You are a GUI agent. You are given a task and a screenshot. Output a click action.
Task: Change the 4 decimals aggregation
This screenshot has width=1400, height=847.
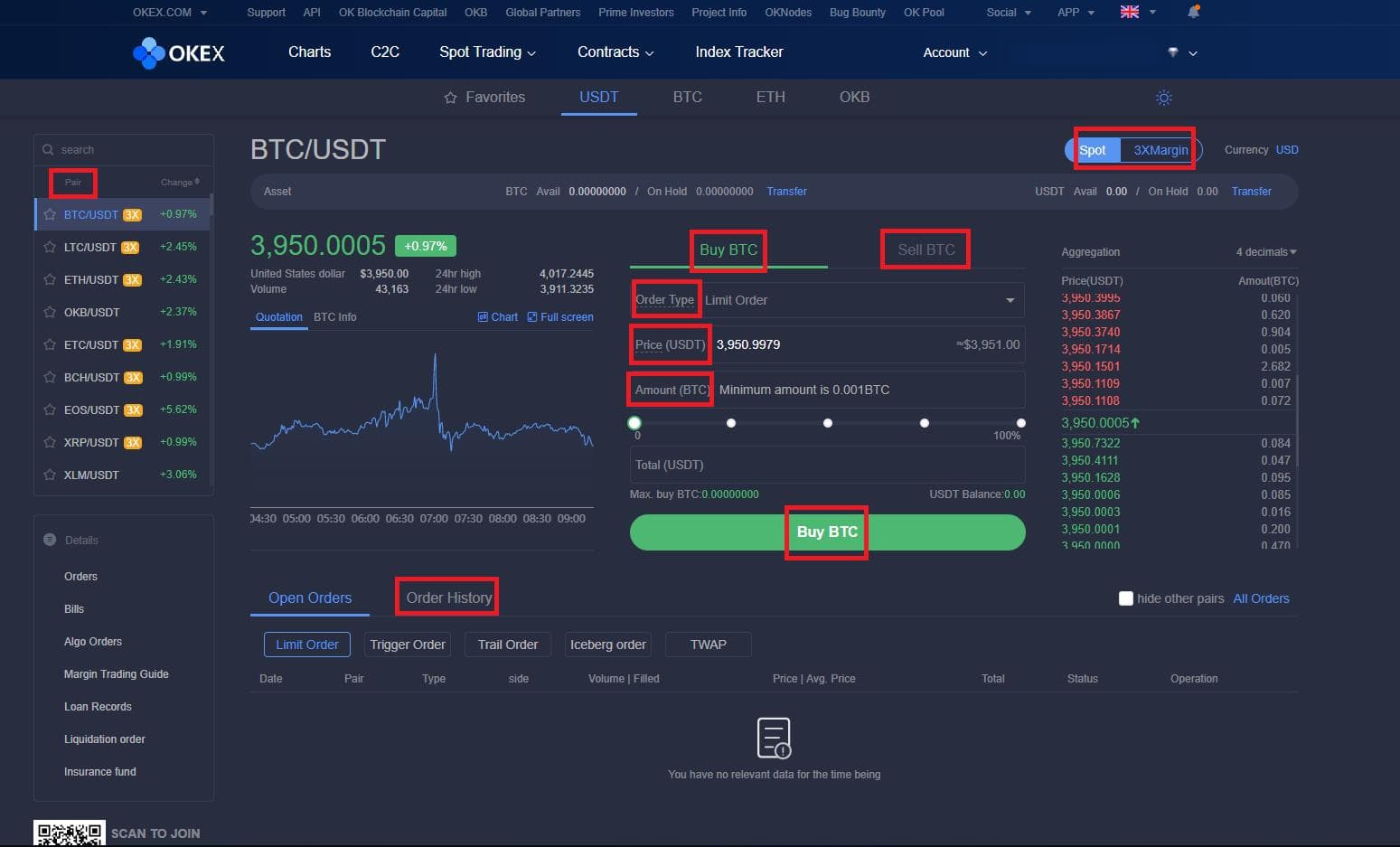[x=1266, y=252]
